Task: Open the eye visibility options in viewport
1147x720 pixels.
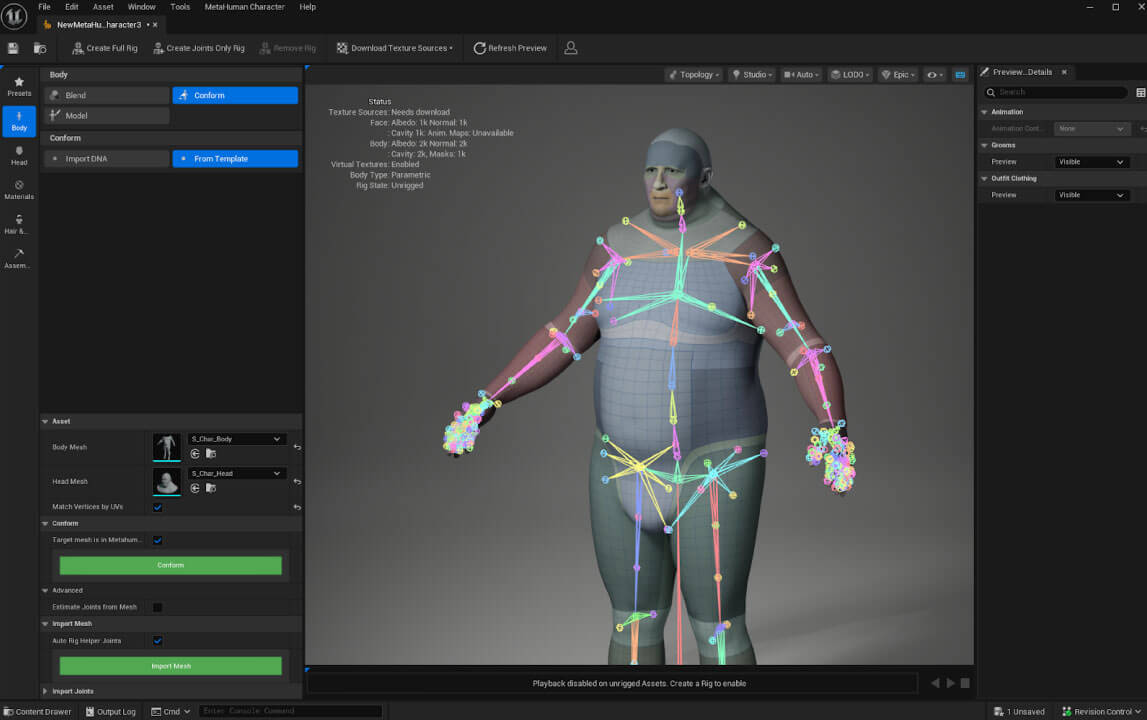Action: [x=935, y=75]
